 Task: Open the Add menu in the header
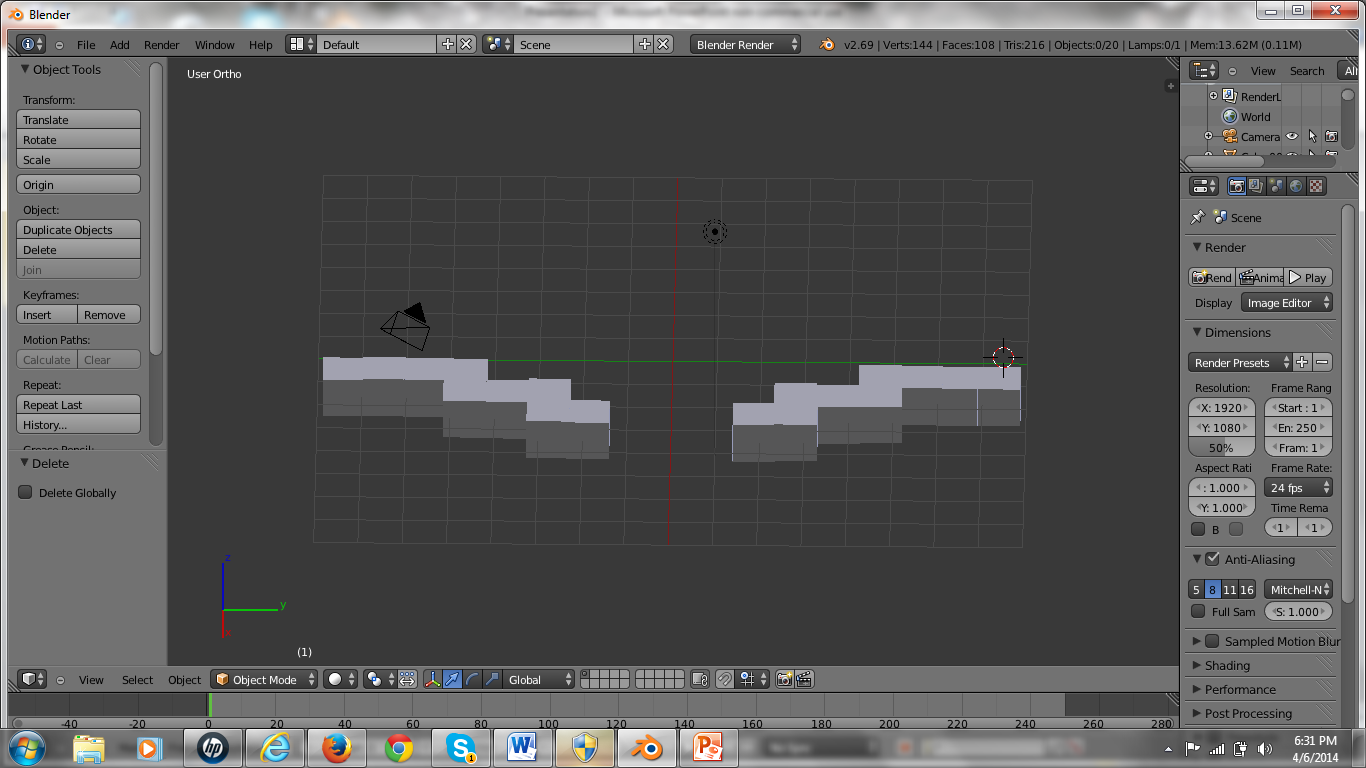(120, 44)
